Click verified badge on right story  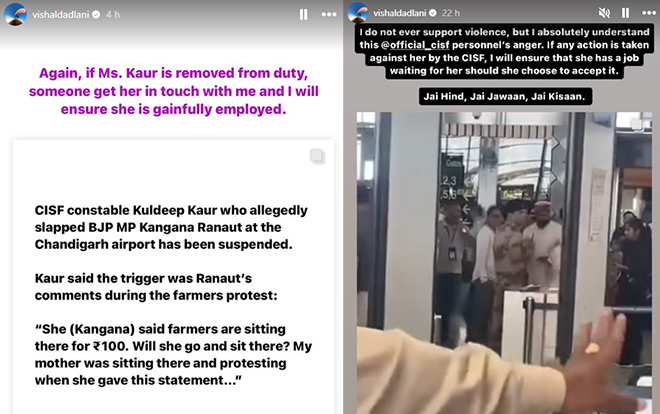click(433, 13)
